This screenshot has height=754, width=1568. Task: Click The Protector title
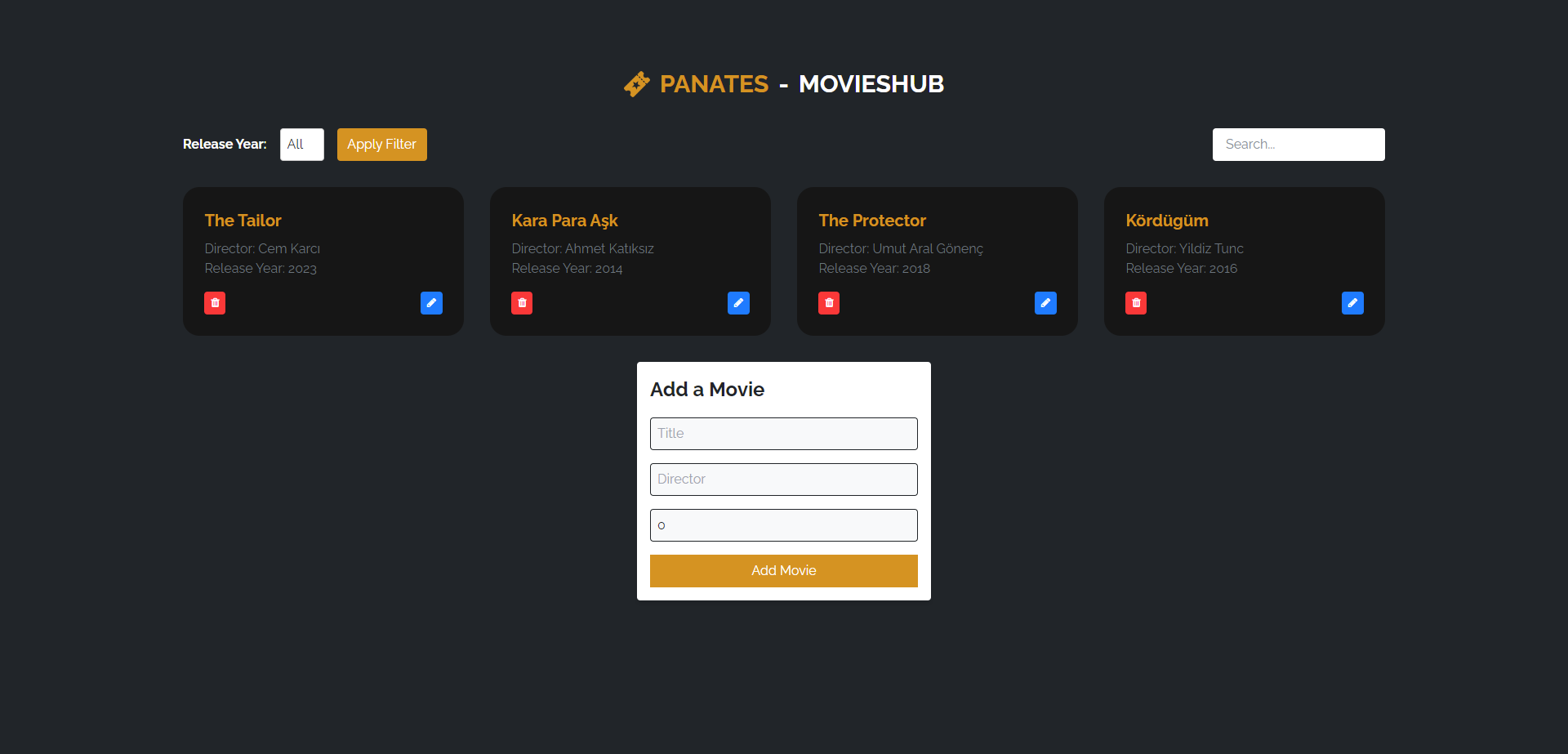point(872,221)
